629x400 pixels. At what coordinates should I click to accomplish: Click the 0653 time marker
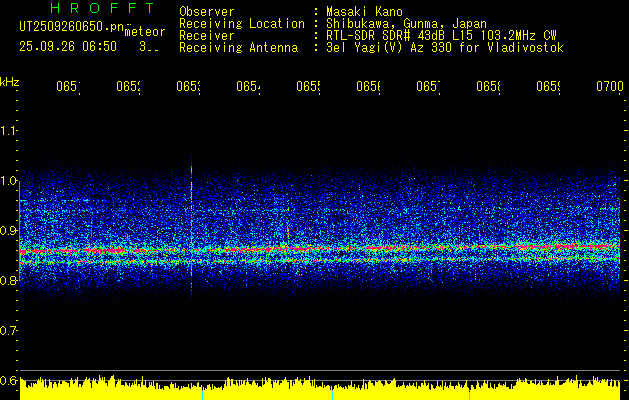[x=189, y=86]
